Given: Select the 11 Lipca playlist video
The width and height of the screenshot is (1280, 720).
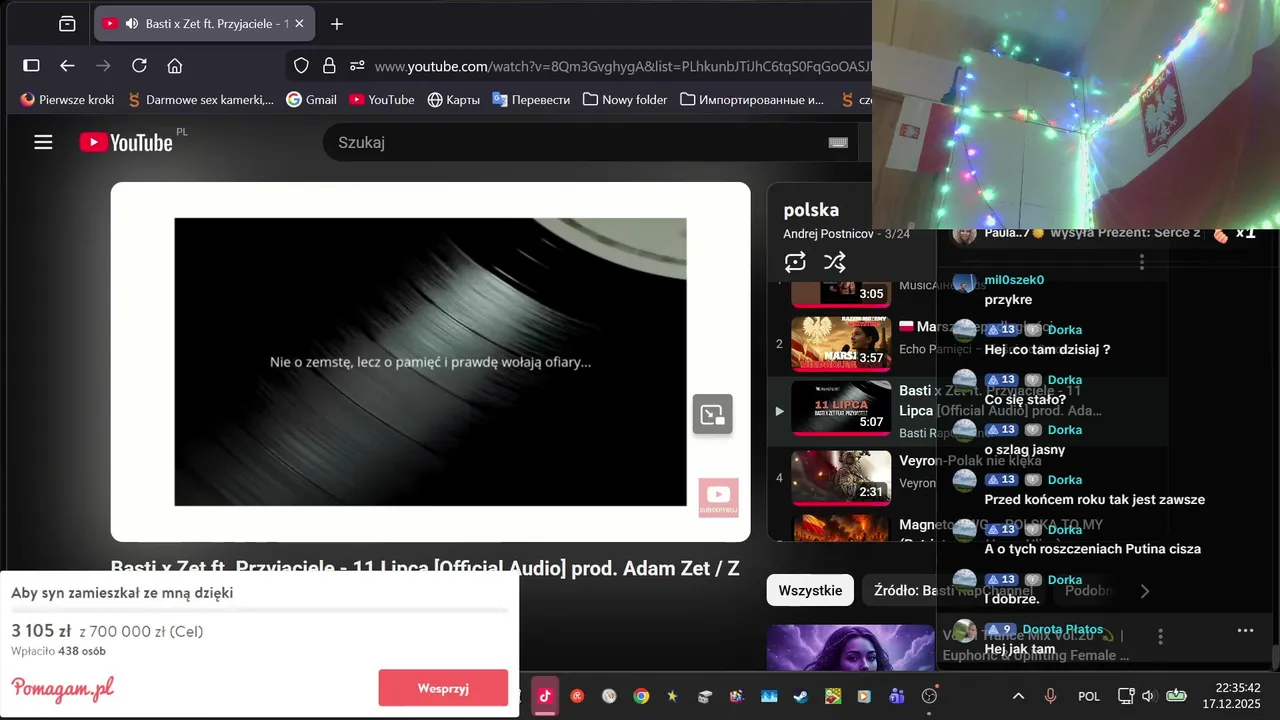Looking at the screenshot, I should [x=841, y=408].
